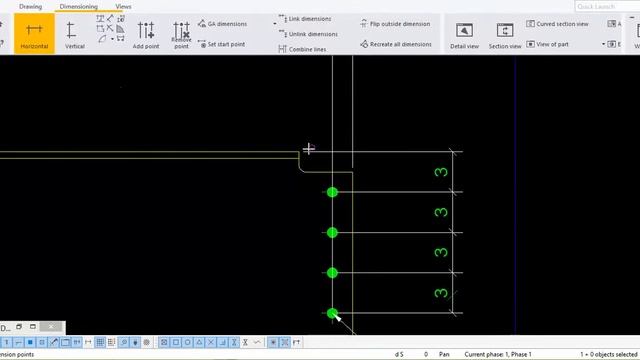Click top-right small dimension icon with dots
Viewport: 640px width, 360px height.
(120, 19)
